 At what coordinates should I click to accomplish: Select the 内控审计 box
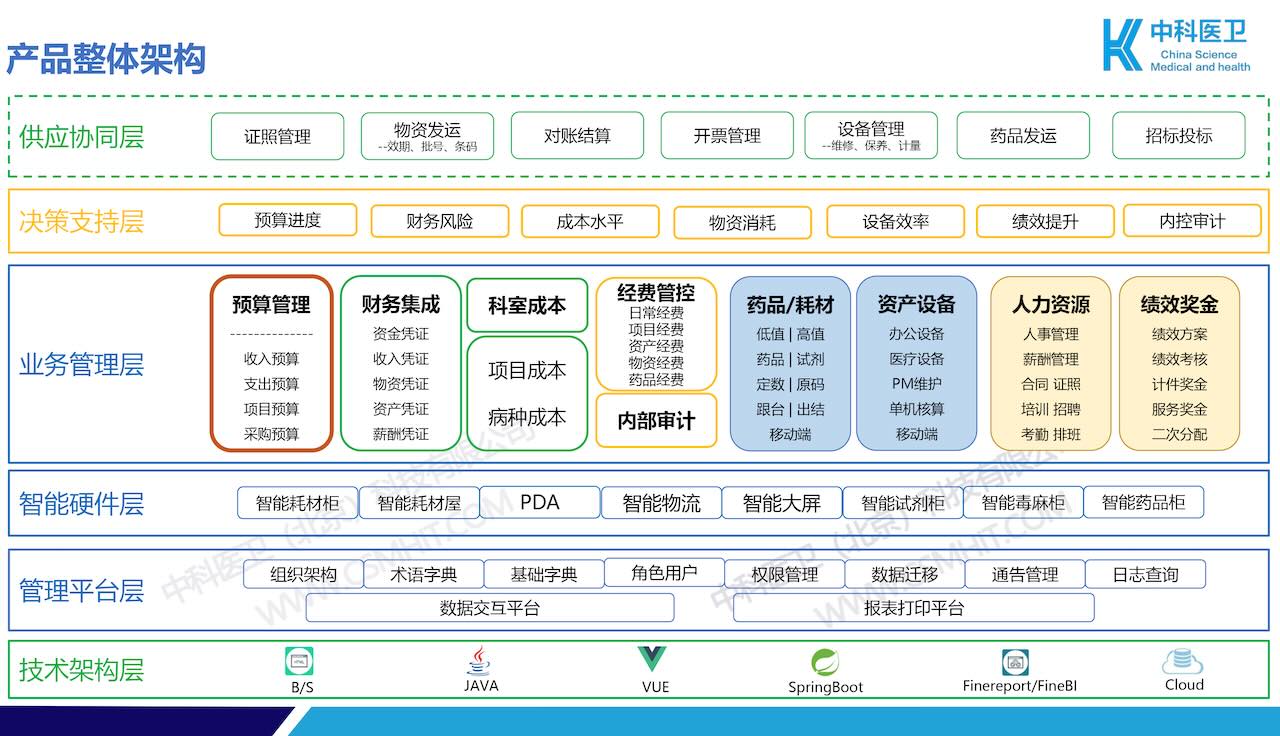[1192, 220]
